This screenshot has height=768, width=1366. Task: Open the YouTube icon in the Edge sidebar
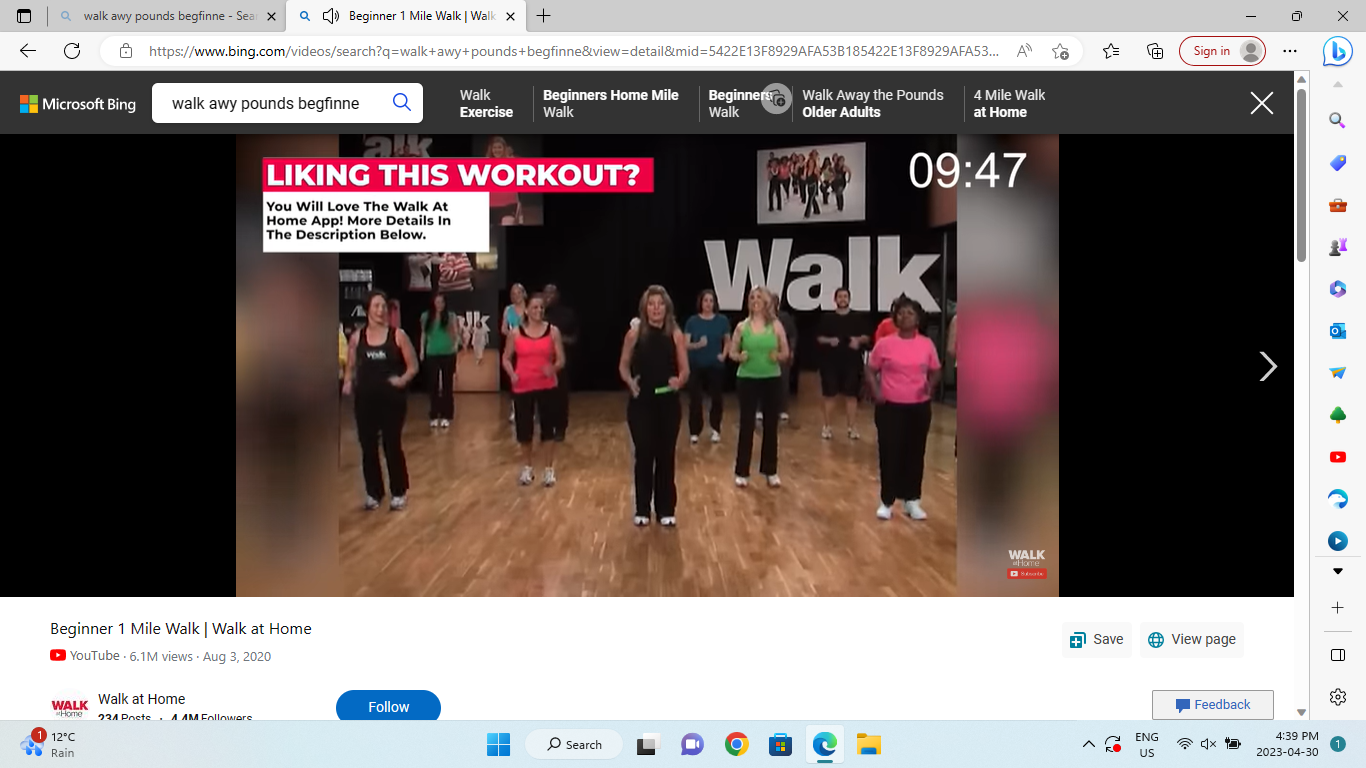tap(1337, 457)
